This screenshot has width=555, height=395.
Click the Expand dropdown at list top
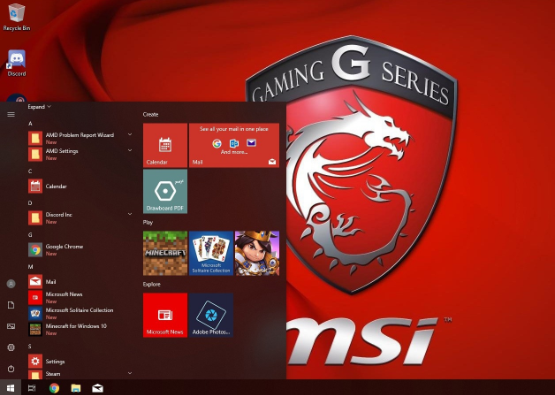point(39,107)
